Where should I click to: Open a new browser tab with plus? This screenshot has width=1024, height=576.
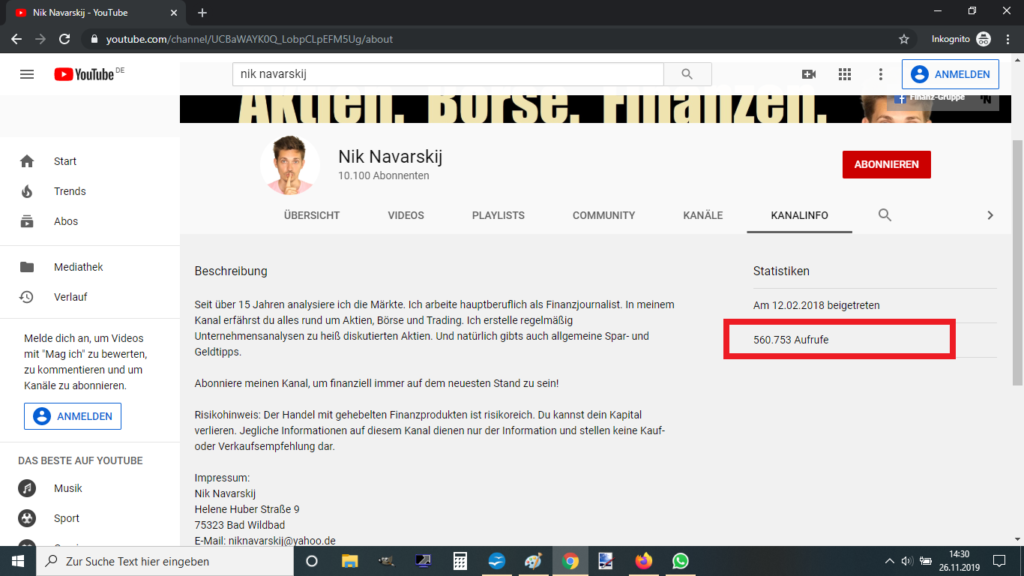tap(202, 12)
